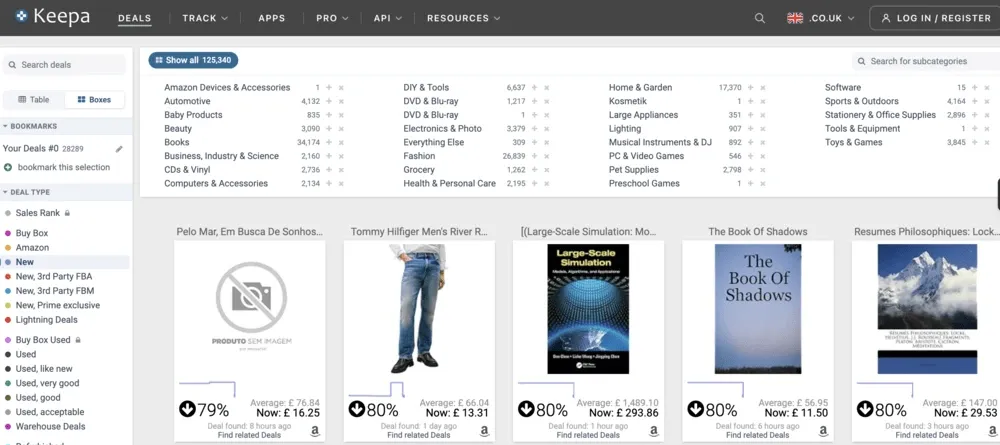The width and height of the screenshot is (1000, 445).
Task: Click the Sales Rank lock icon
Action: click(67, 213)
